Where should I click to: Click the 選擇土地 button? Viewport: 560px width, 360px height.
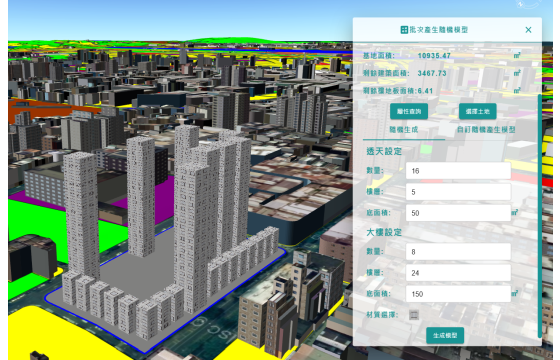(478, 111)
